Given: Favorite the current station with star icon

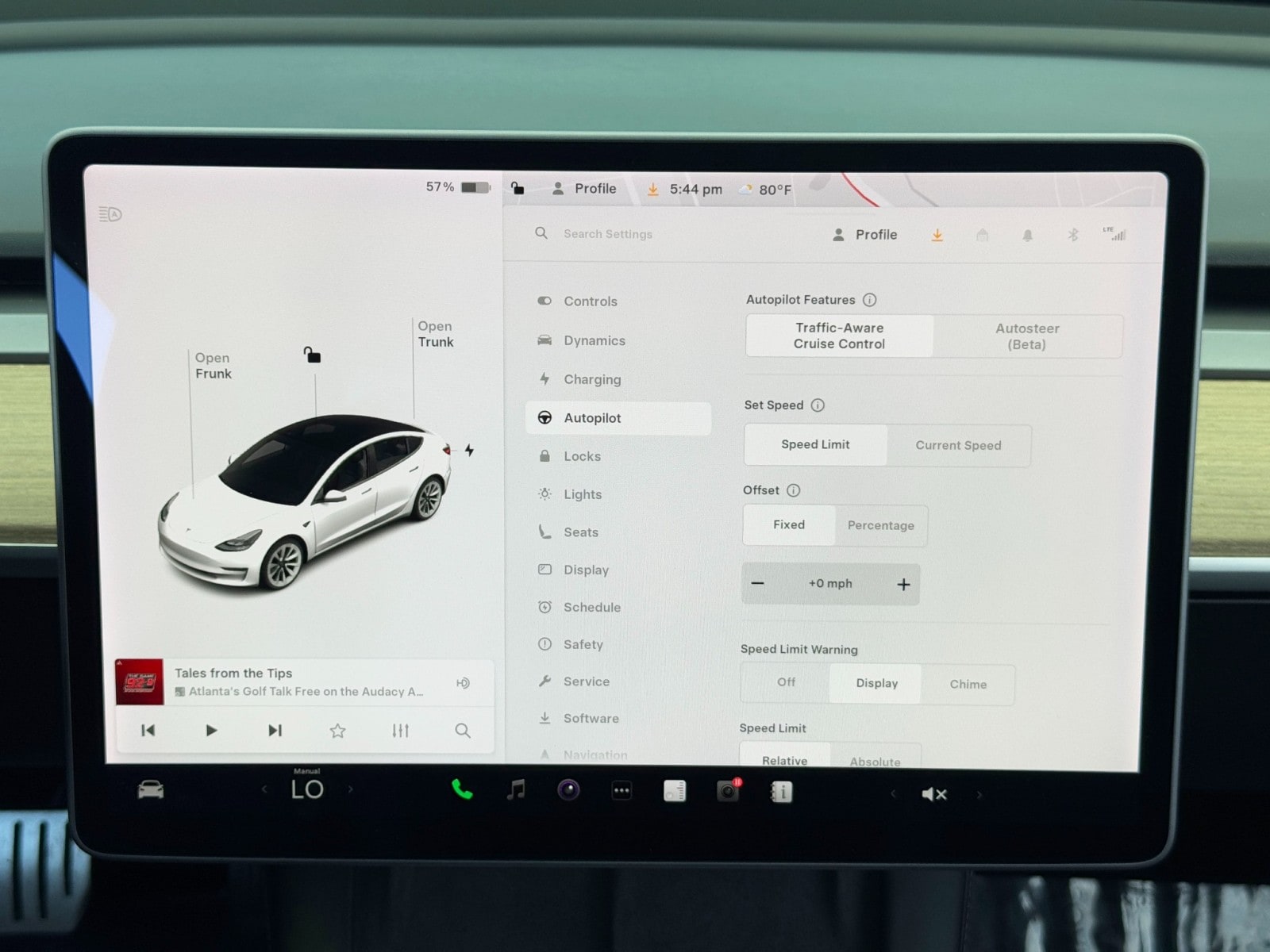Looking at the screenshot, I should [x=337, y=731].
